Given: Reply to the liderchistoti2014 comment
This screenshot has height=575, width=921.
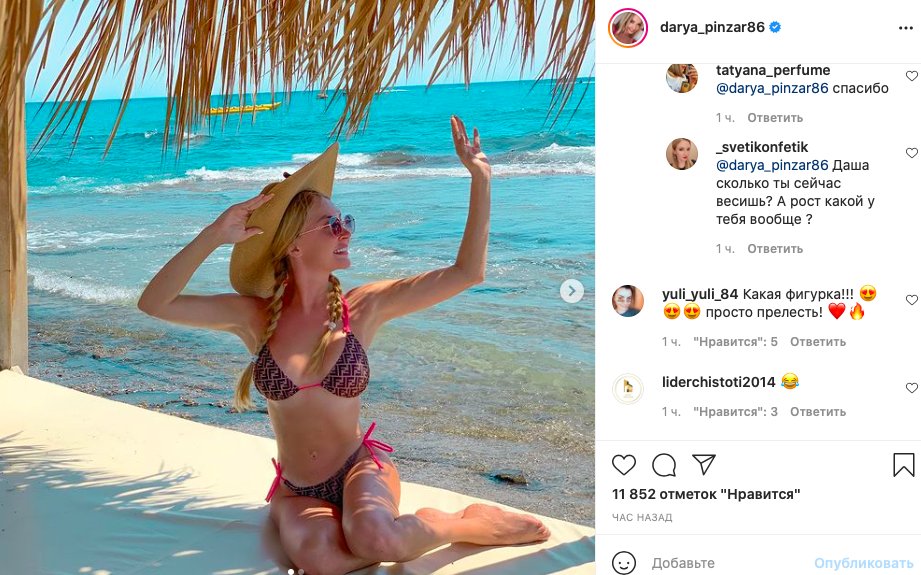Looking at the screenshot, I should [x=818, y=412].
